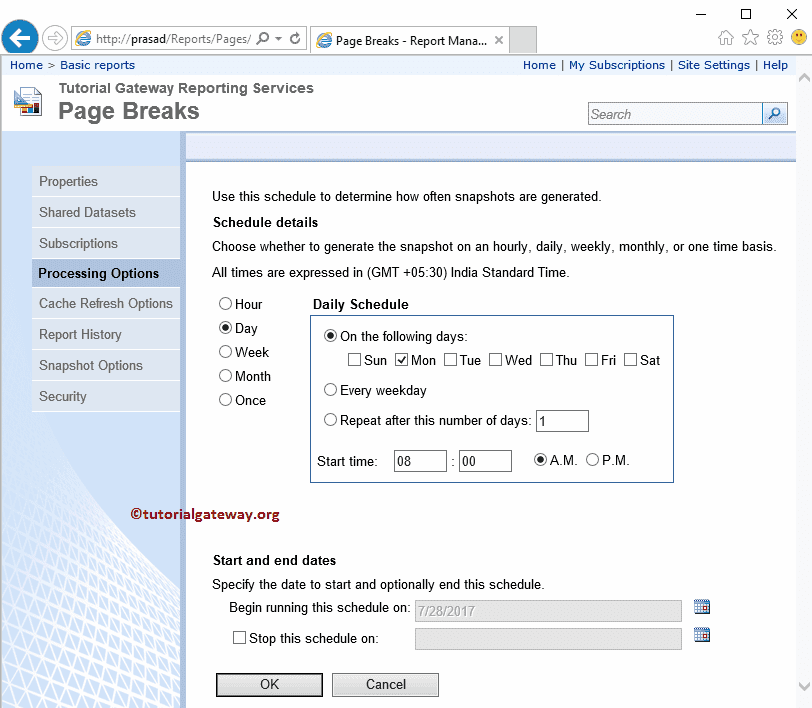Choose Repeat after this number of days

[x=330, y=420]
